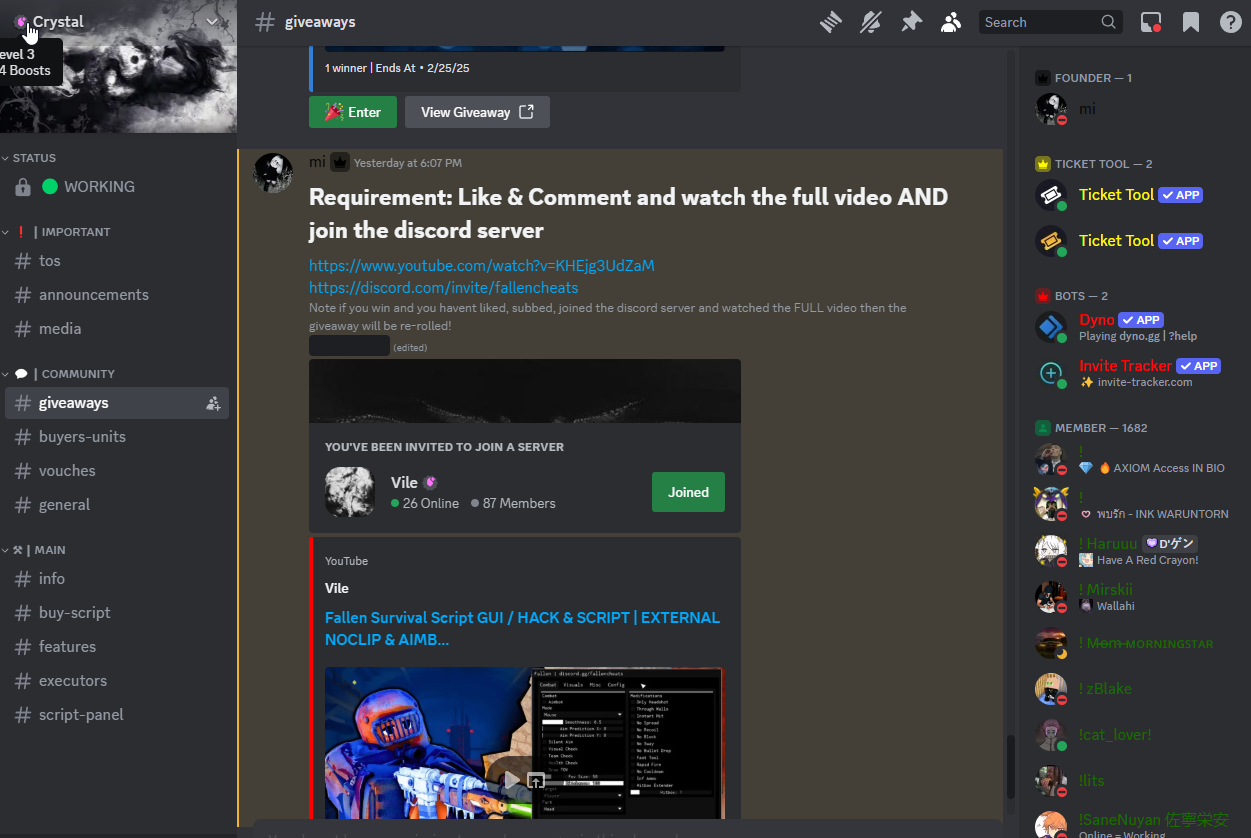Click the crown role icon beside mi
The width and height of the screenshot is (1251, 838).
(340, 162)
